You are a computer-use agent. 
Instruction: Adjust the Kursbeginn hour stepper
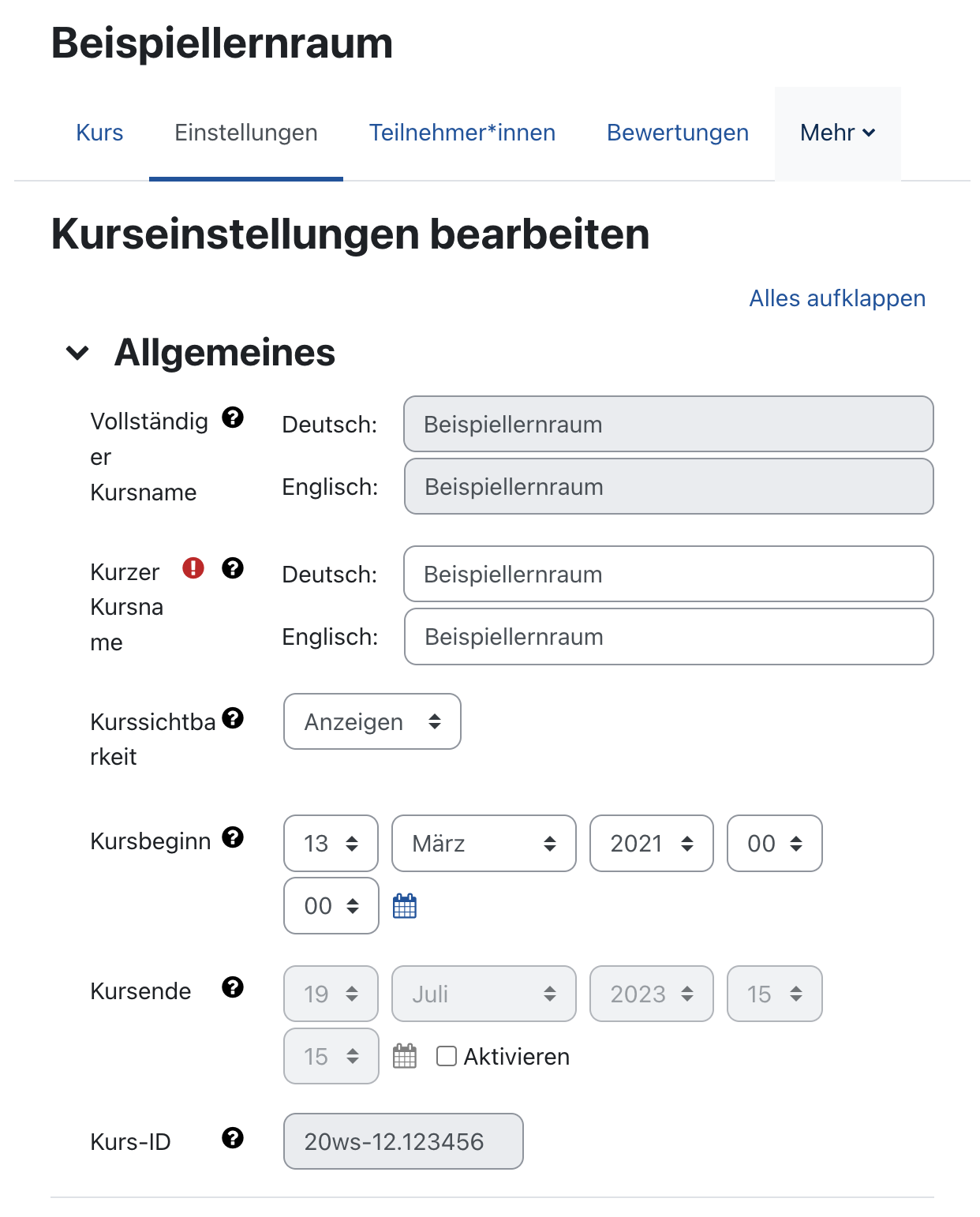(774, 844)
